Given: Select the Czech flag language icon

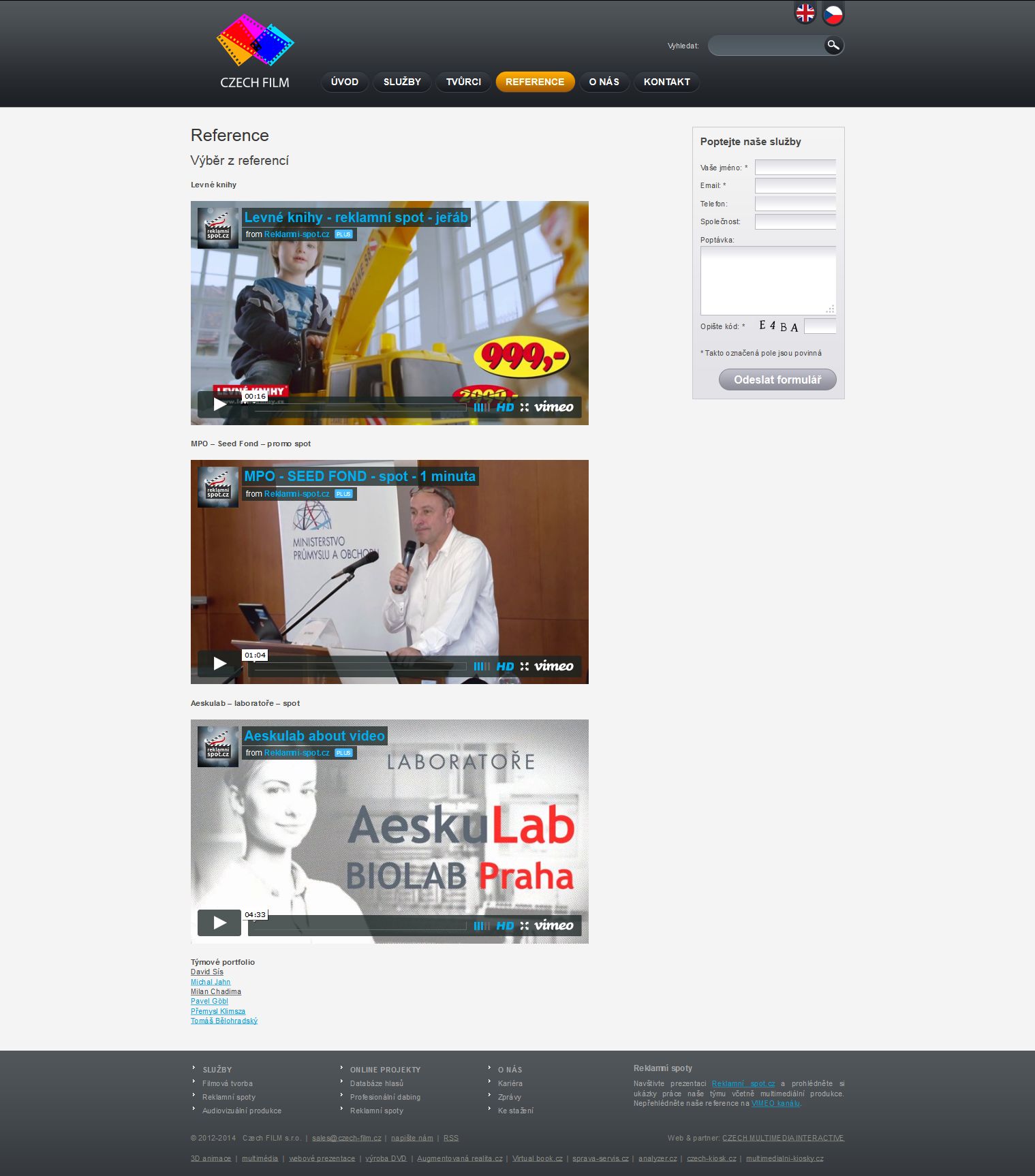Looking at the screenshot, I should tap(833, 14).
